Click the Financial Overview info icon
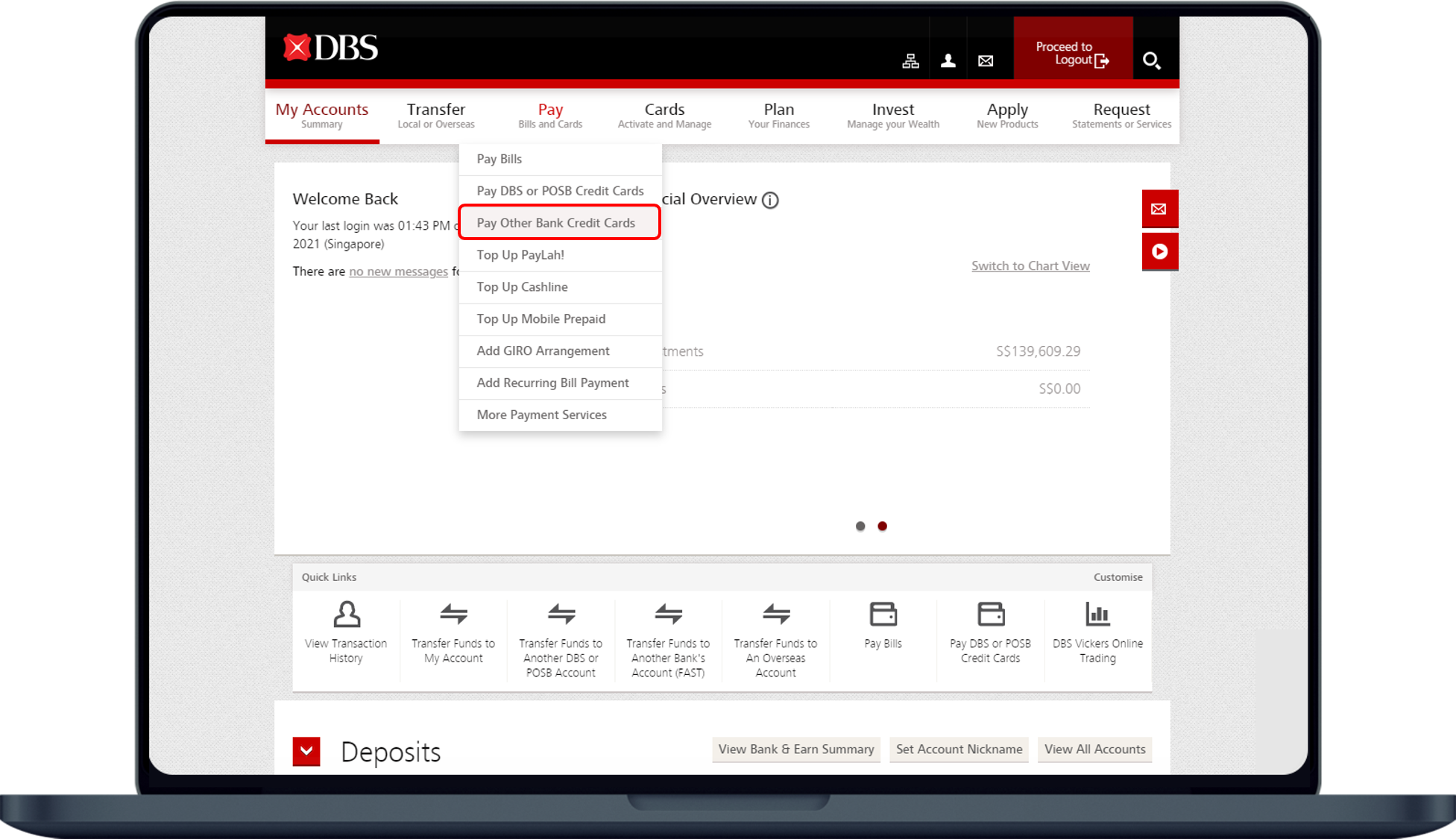The image size is (1456, 839). pyautogui.click(x=770, y=200)
